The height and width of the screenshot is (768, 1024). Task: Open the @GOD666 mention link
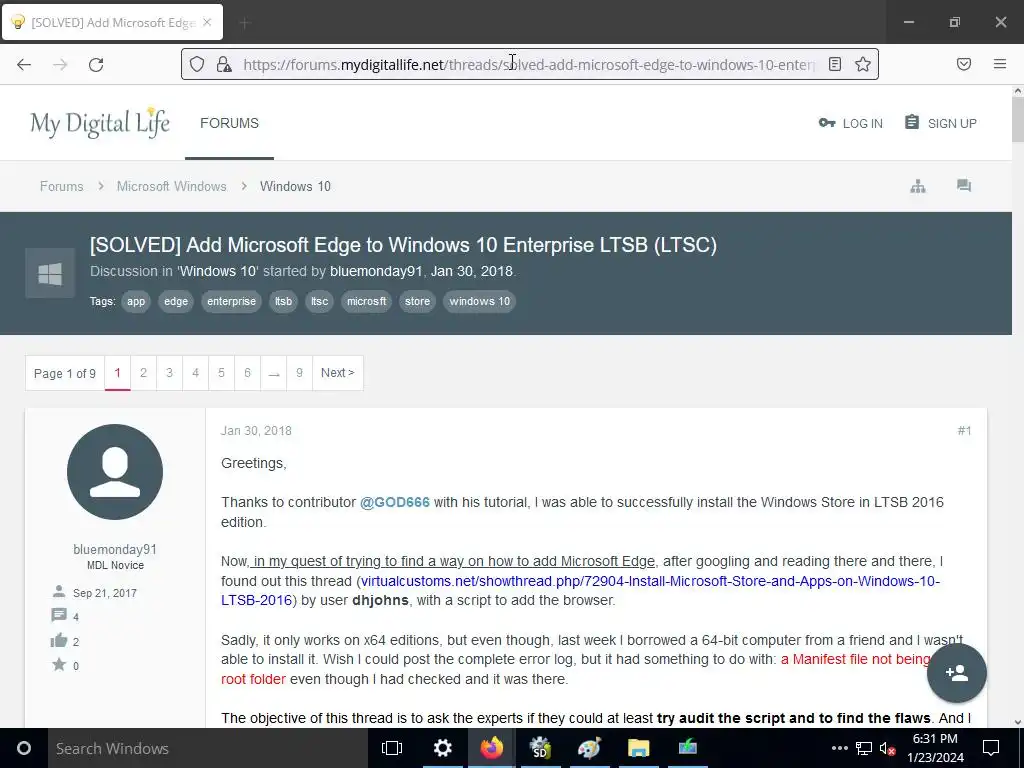click(x=394, y=502)
